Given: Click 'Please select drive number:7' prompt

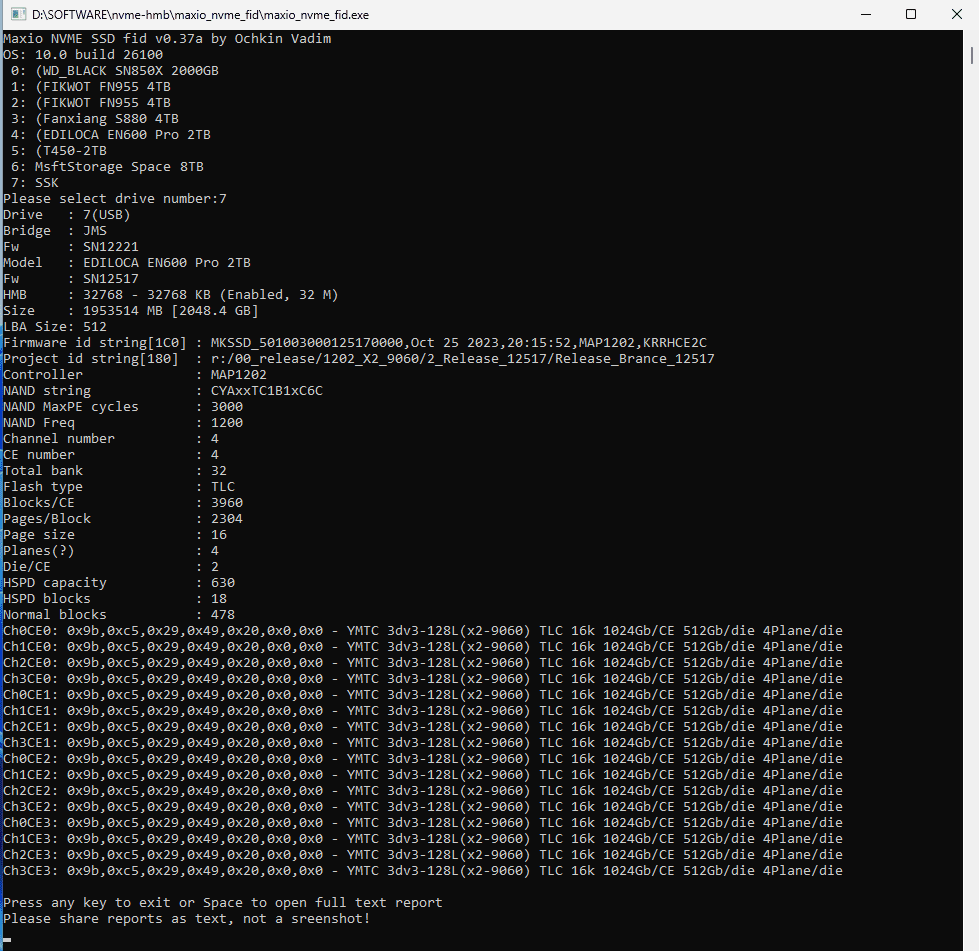Looking at the screenshot, I should pos(115,199).
